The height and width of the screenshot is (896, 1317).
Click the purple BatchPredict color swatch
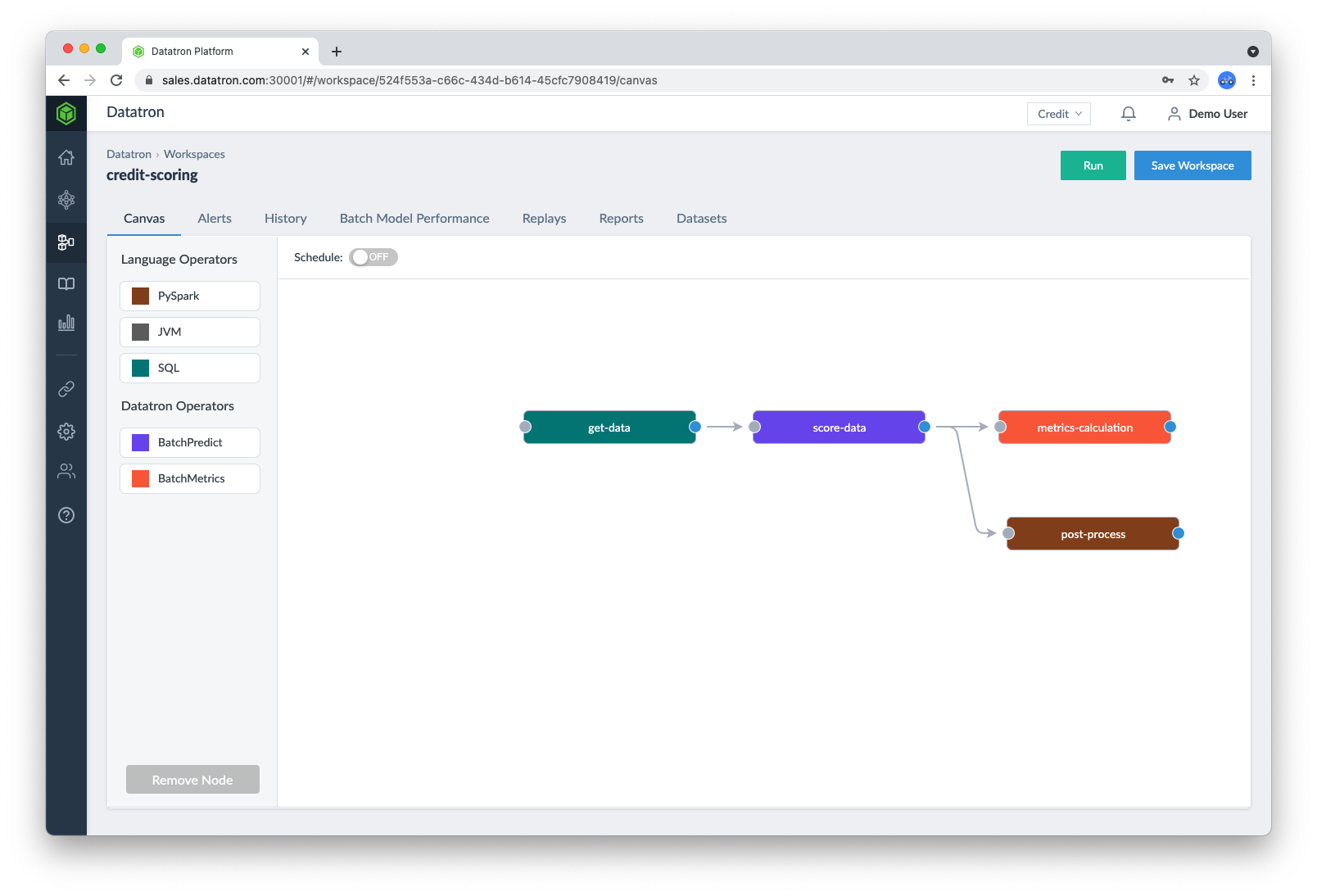[x=141, y=442]
